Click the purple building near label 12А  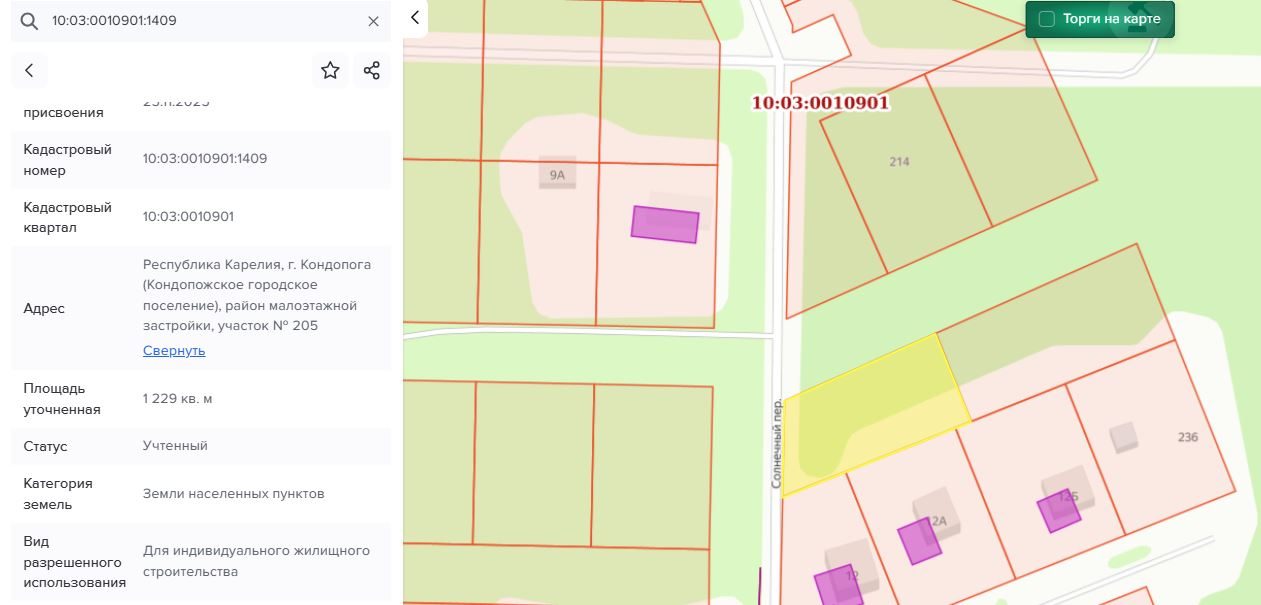tap(919, 541)
